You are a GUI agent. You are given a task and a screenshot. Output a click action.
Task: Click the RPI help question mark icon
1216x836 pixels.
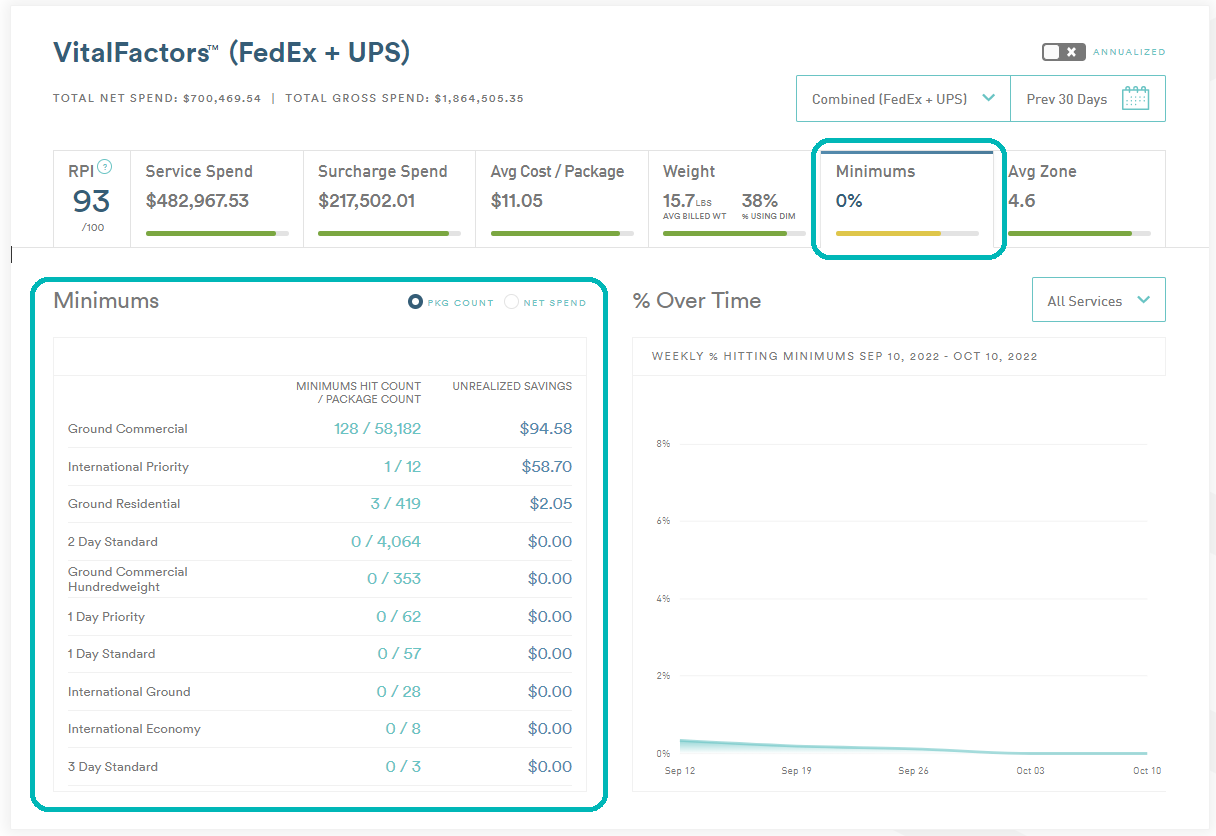pos(104,168)
